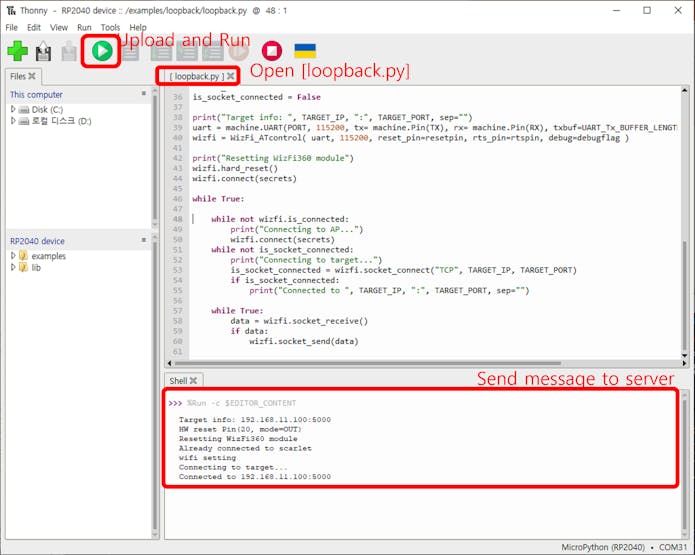The image size is (695, 555).
Task: Click shell output "Already connected to scarlet"
Action: click(x=245, y=448)
